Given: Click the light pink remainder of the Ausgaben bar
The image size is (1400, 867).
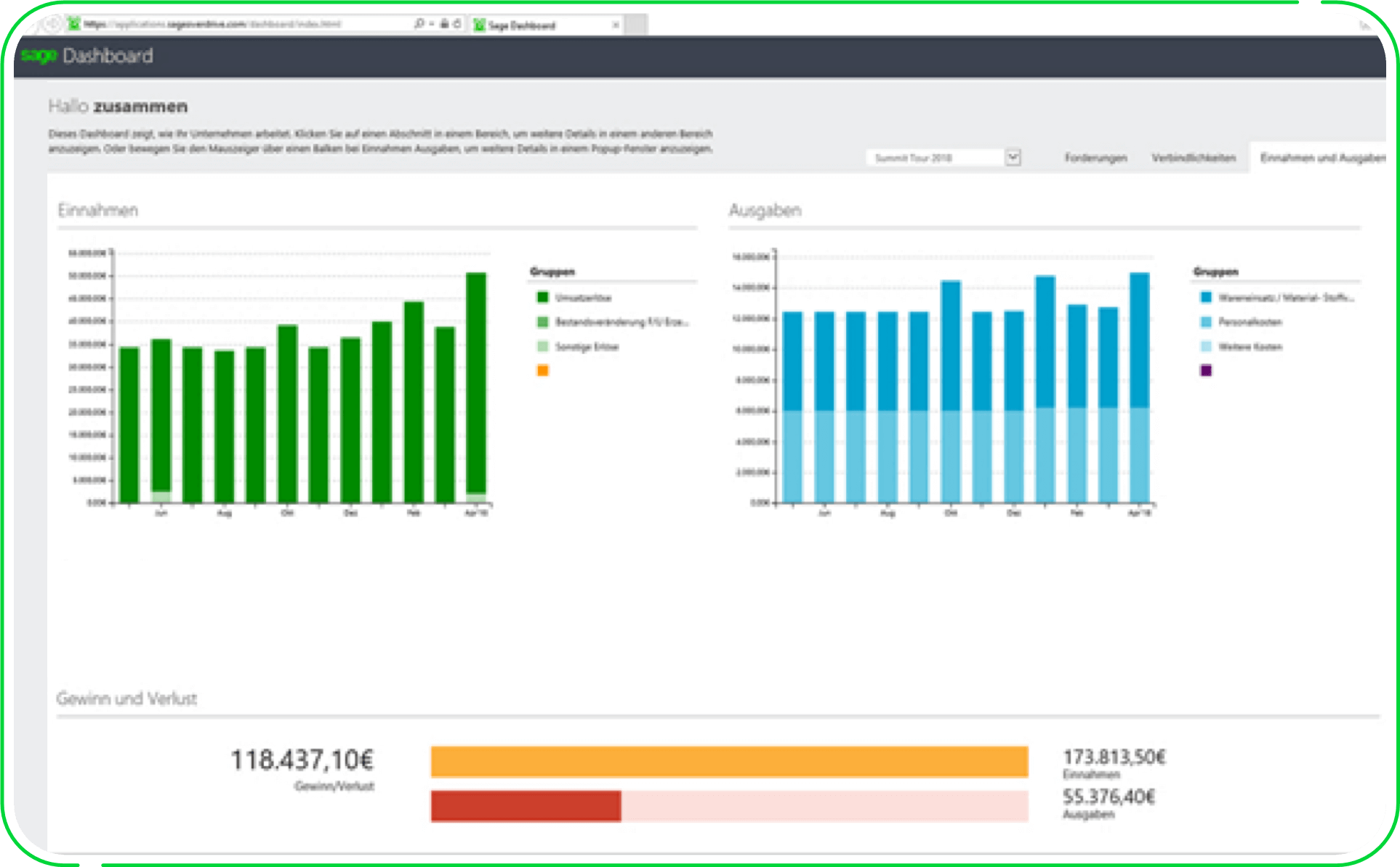Looking at the screenshot, I should coord(824,806).
